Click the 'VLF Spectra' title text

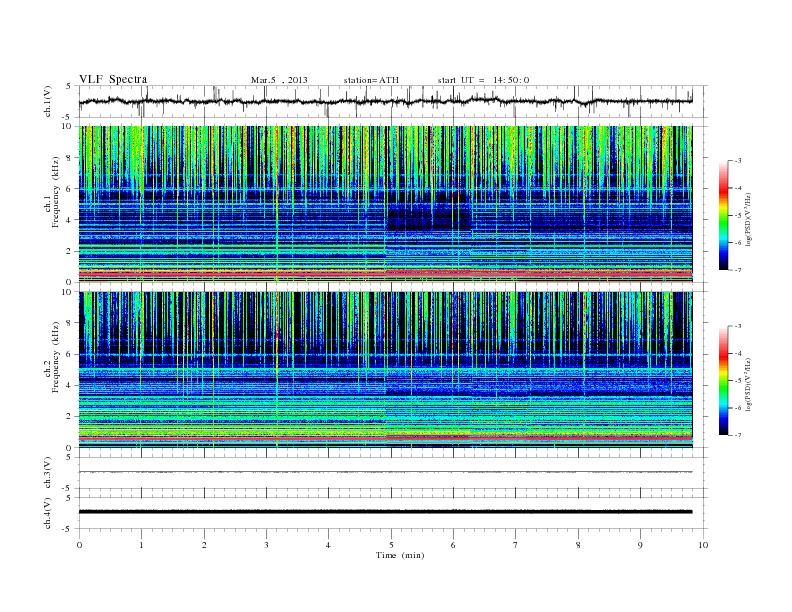pos(113,79)
